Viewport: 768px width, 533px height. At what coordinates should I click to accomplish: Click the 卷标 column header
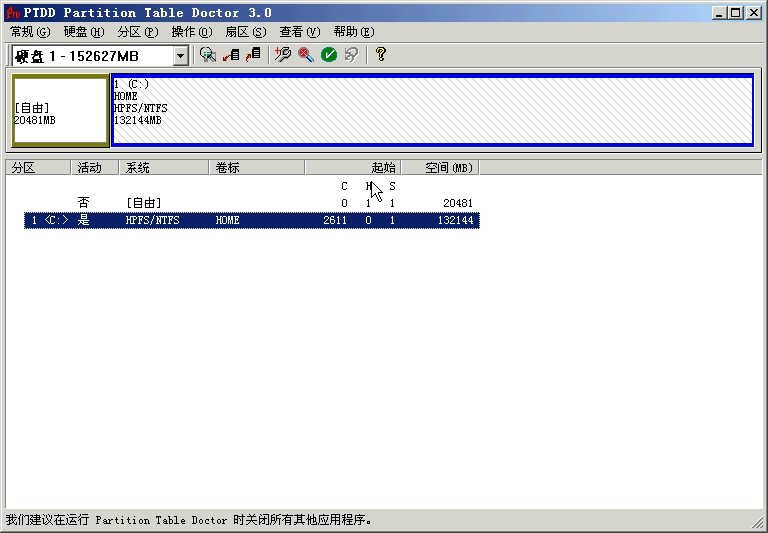[257, 168]
